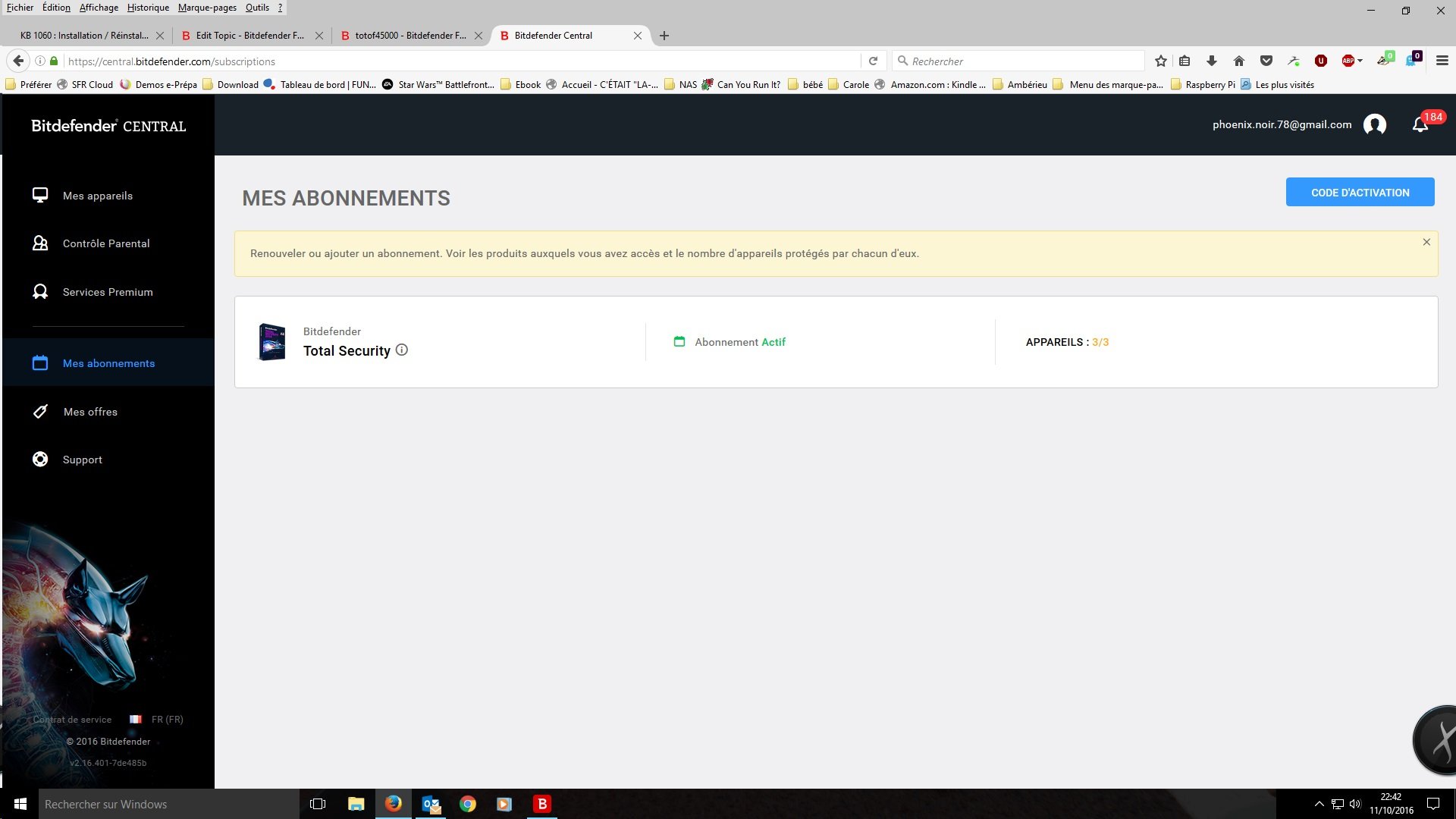Switch to KB 1060 Installation tab
The height and width of the screenshot is (819, 1456).
pyautogui.click(x=84, y=36)
